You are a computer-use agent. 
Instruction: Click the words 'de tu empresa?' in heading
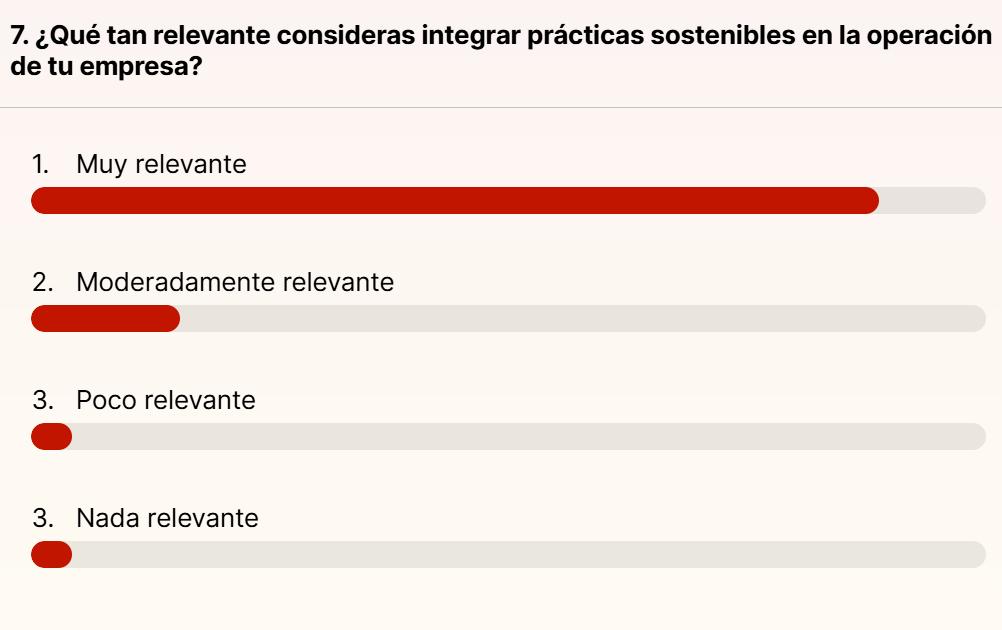[106, 66]
